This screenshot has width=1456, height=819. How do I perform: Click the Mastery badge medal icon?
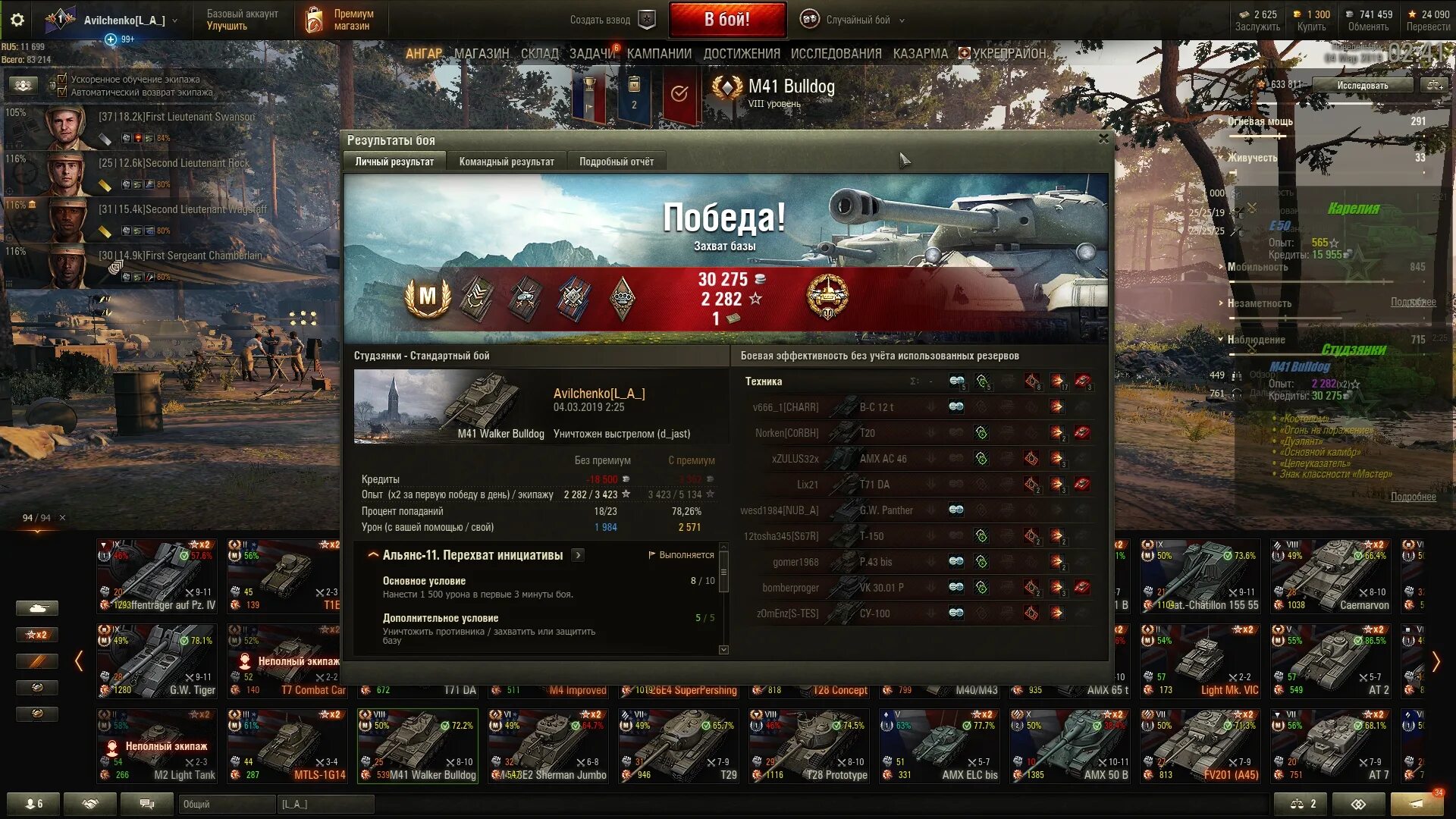pos(428,297)
